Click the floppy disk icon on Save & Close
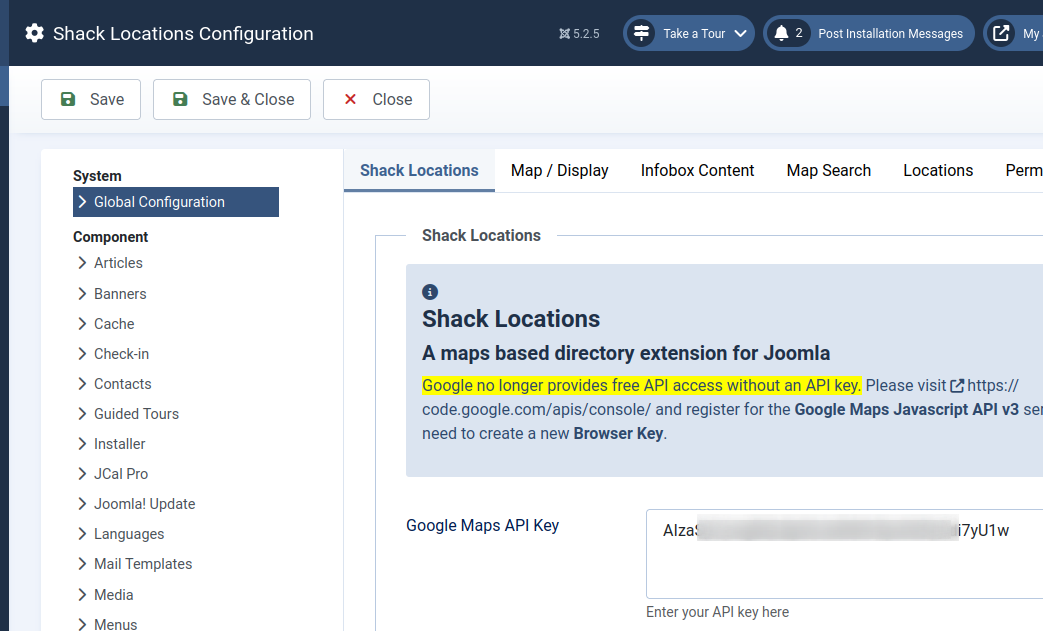 [x=180, y=100]
